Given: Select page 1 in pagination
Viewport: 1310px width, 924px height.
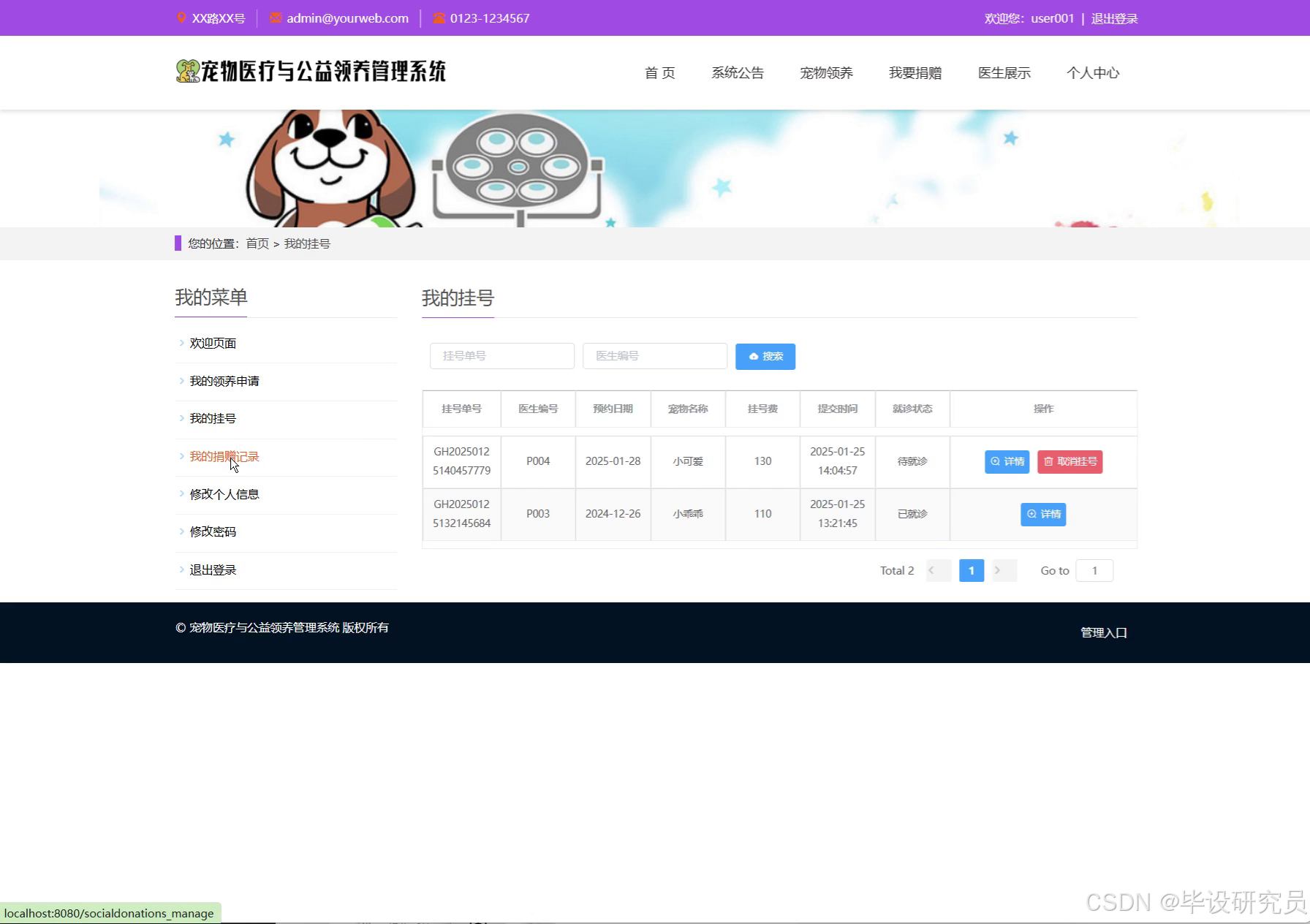Looking at the screenshot, I should pyautogui.click(x=971, y=570).
